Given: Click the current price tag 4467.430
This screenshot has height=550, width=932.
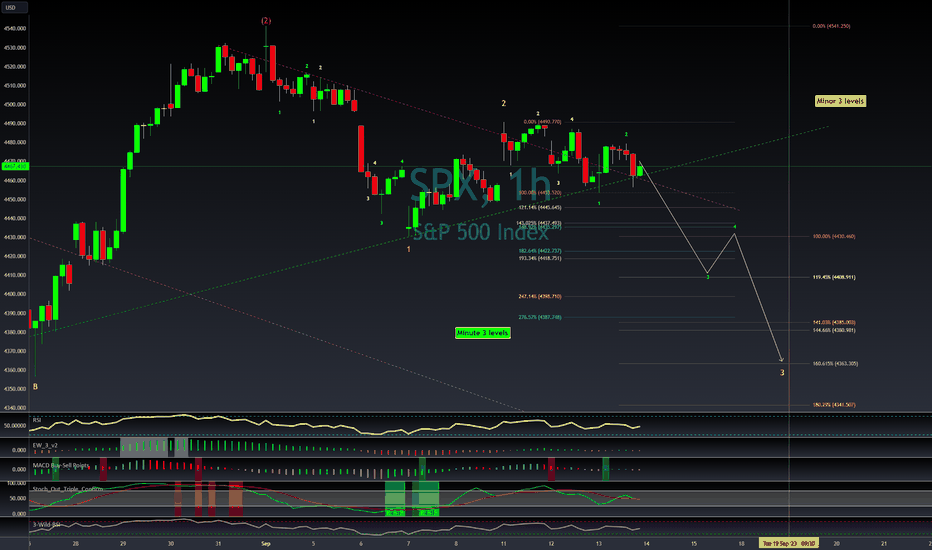Looking at the screenshot, I should point(14,166).
